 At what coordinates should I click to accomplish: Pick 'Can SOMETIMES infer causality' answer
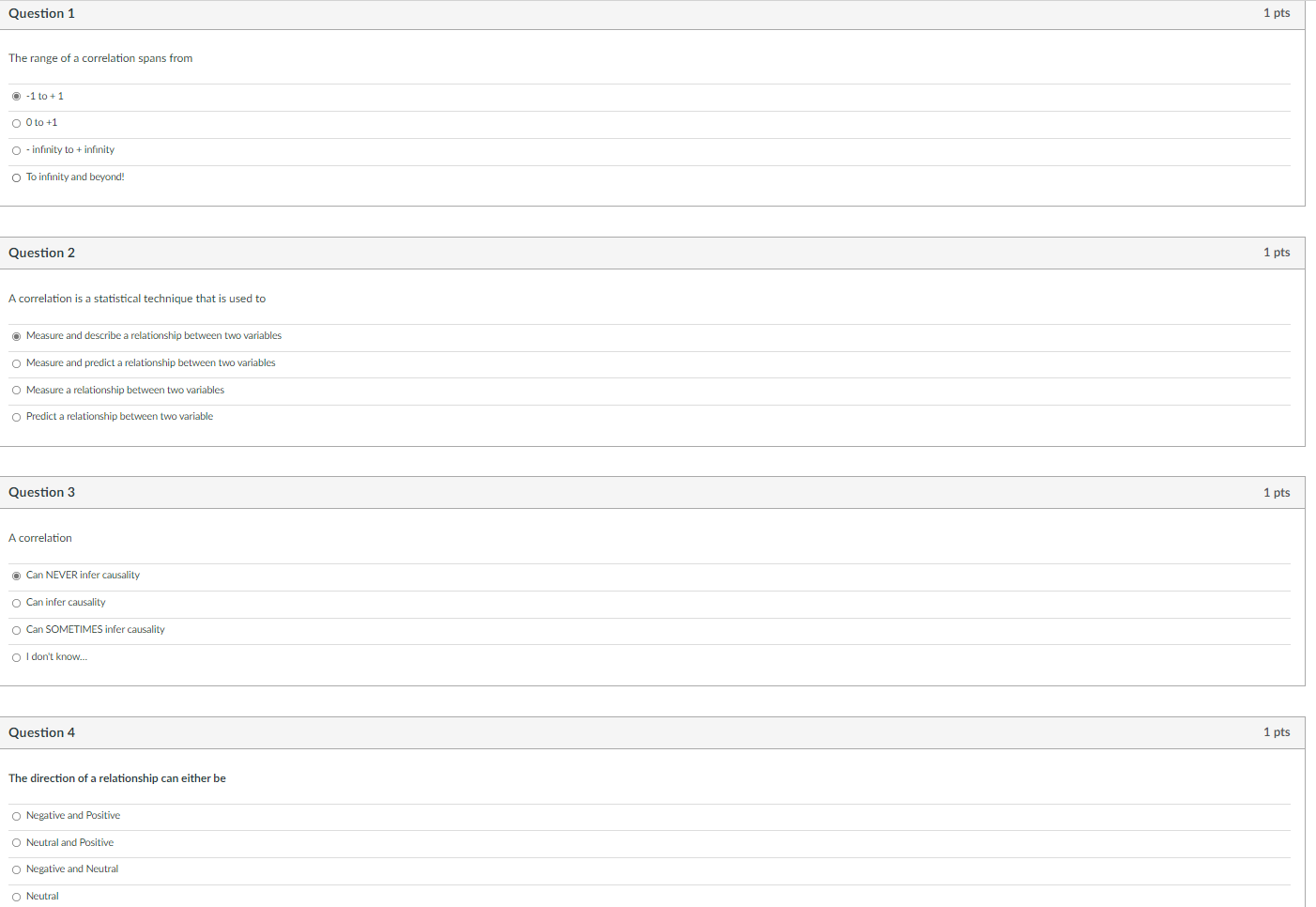coord(16,630)
